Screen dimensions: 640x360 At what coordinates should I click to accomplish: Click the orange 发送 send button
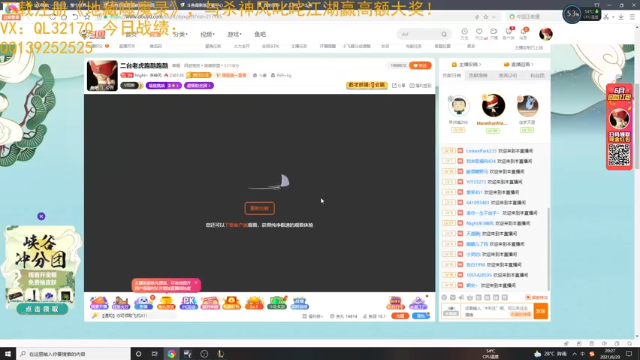(x=541, y=311)
